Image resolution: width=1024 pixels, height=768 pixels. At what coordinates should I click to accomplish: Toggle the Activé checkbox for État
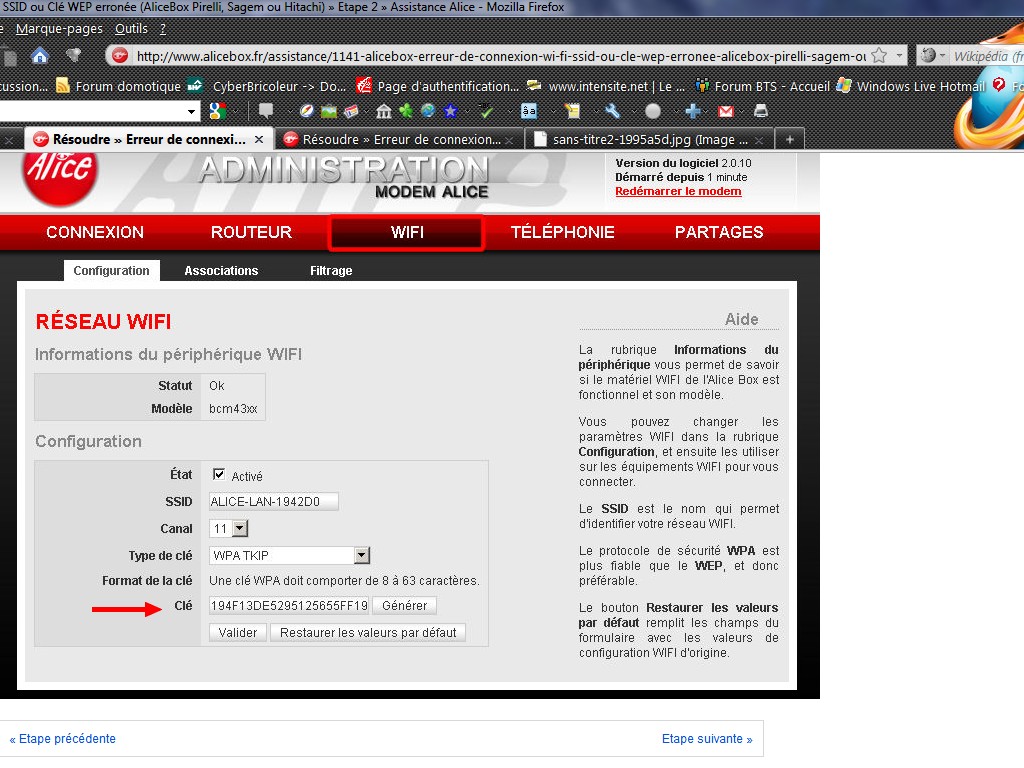(x=219, y=475)
